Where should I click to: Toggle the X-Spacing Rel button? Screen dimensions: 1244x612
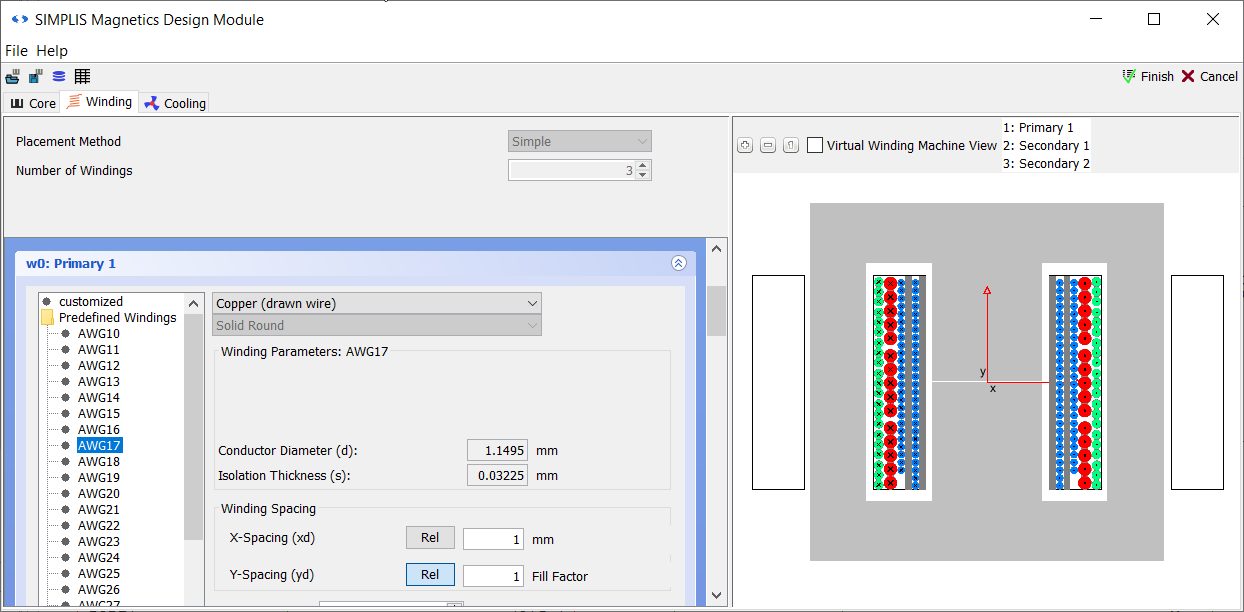click(x=430, y=538)
